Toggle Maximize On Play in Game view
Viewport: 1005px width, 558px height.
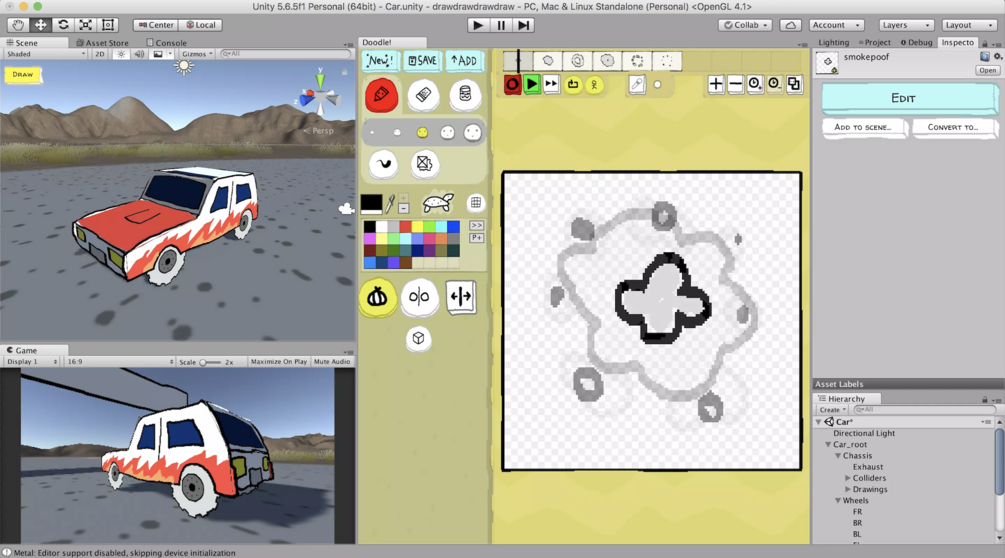279,362
